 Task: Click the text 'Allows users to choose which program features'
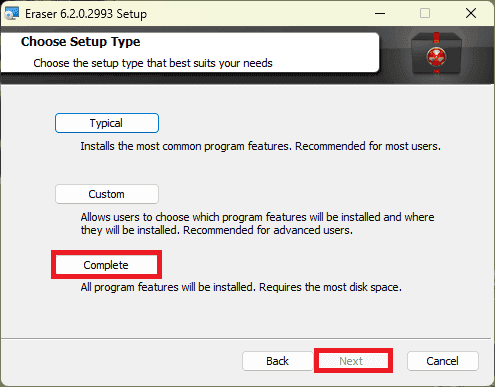click(193, 217)
